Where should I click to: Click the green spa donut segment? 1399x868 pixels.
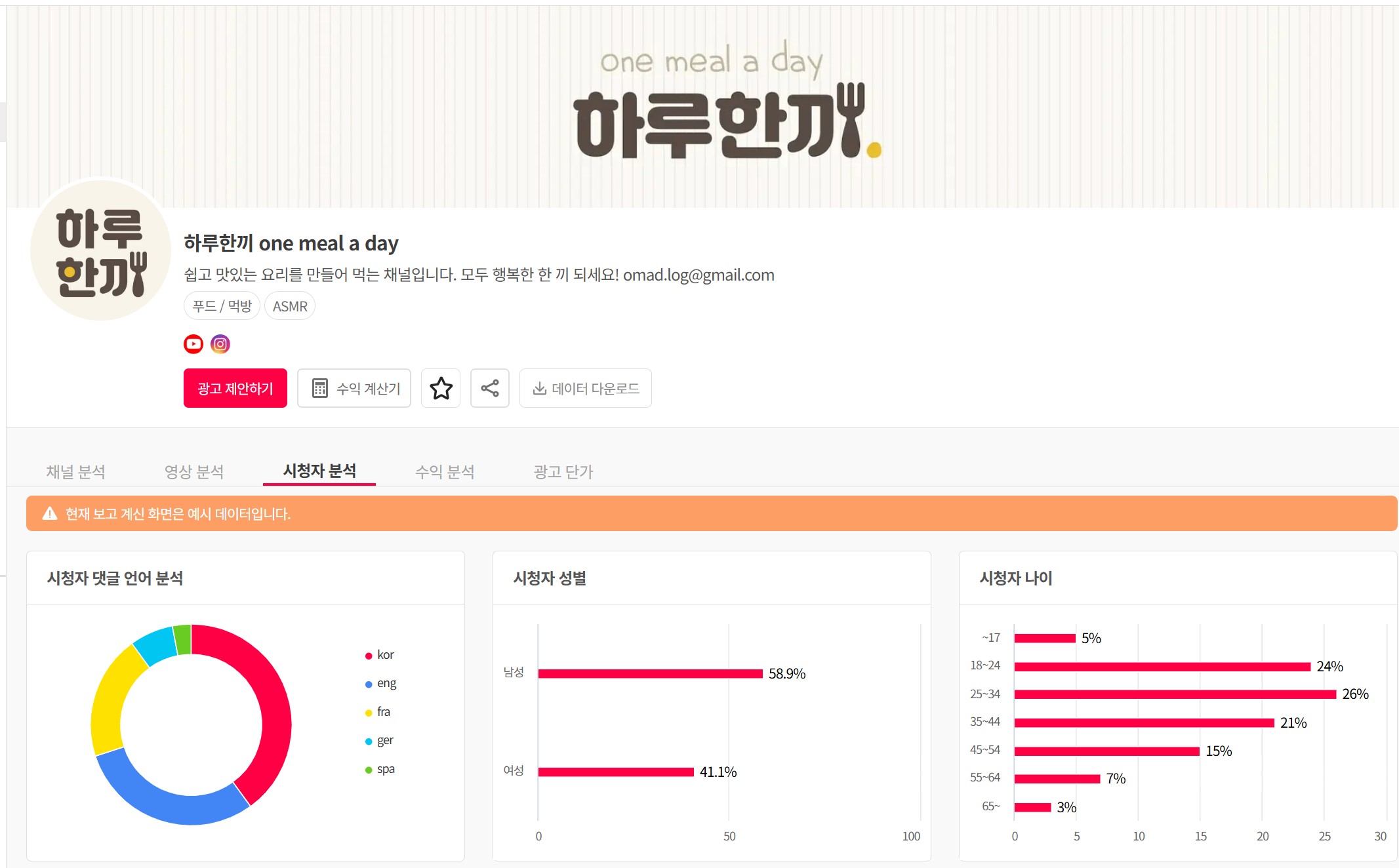[183, 640]
